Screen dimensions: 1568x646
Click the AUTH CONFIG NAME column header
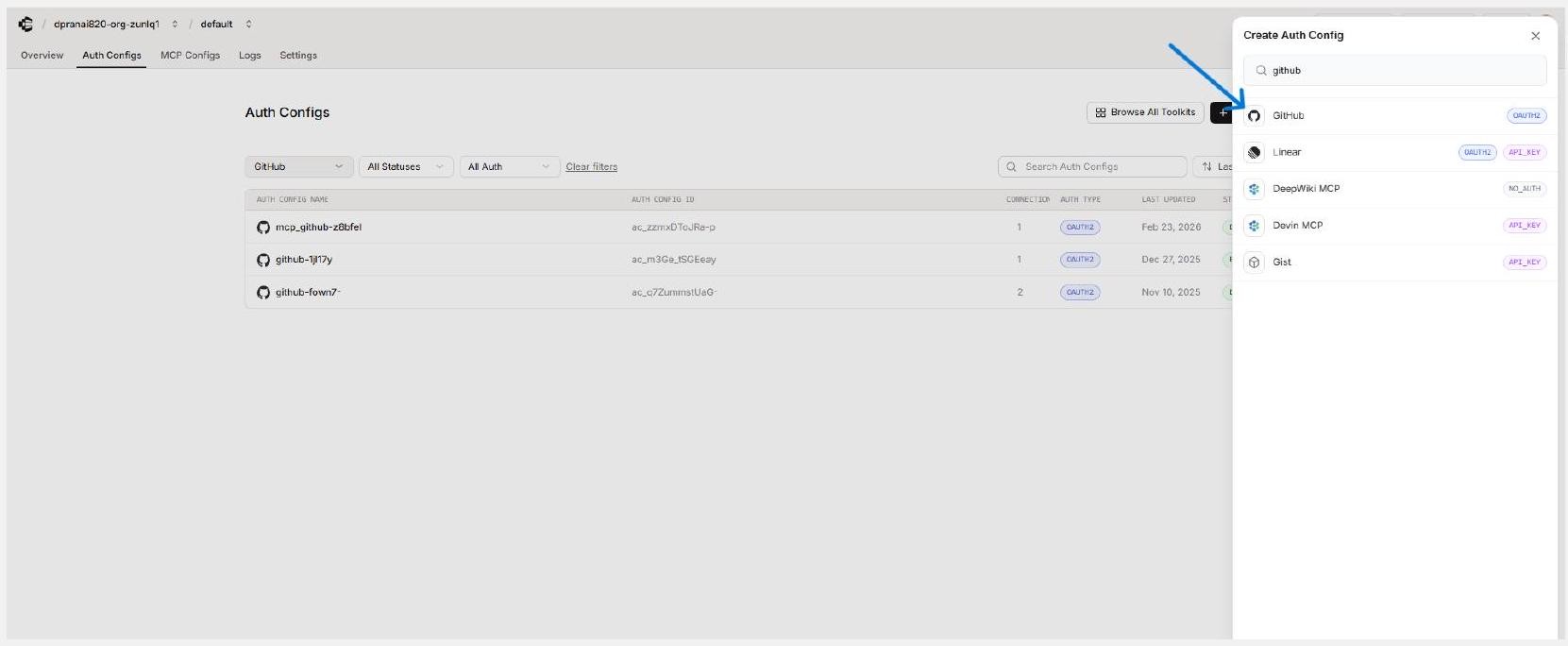click(x=293, y=199)
